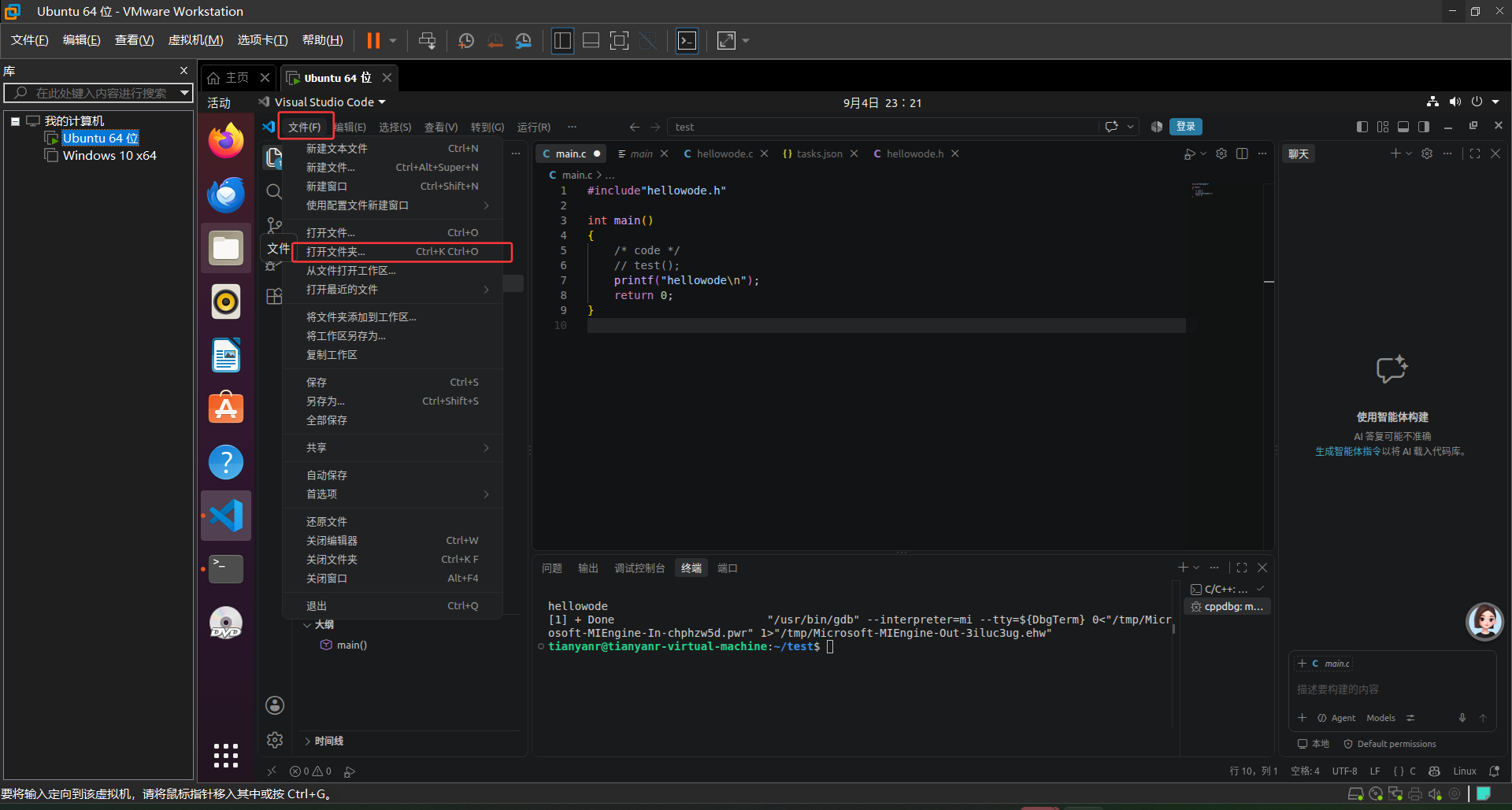The height and width of the screenshot is (810, 1512).
Task: Click the blue 登录 sign-in button
Action: (x=1186, y=127)
